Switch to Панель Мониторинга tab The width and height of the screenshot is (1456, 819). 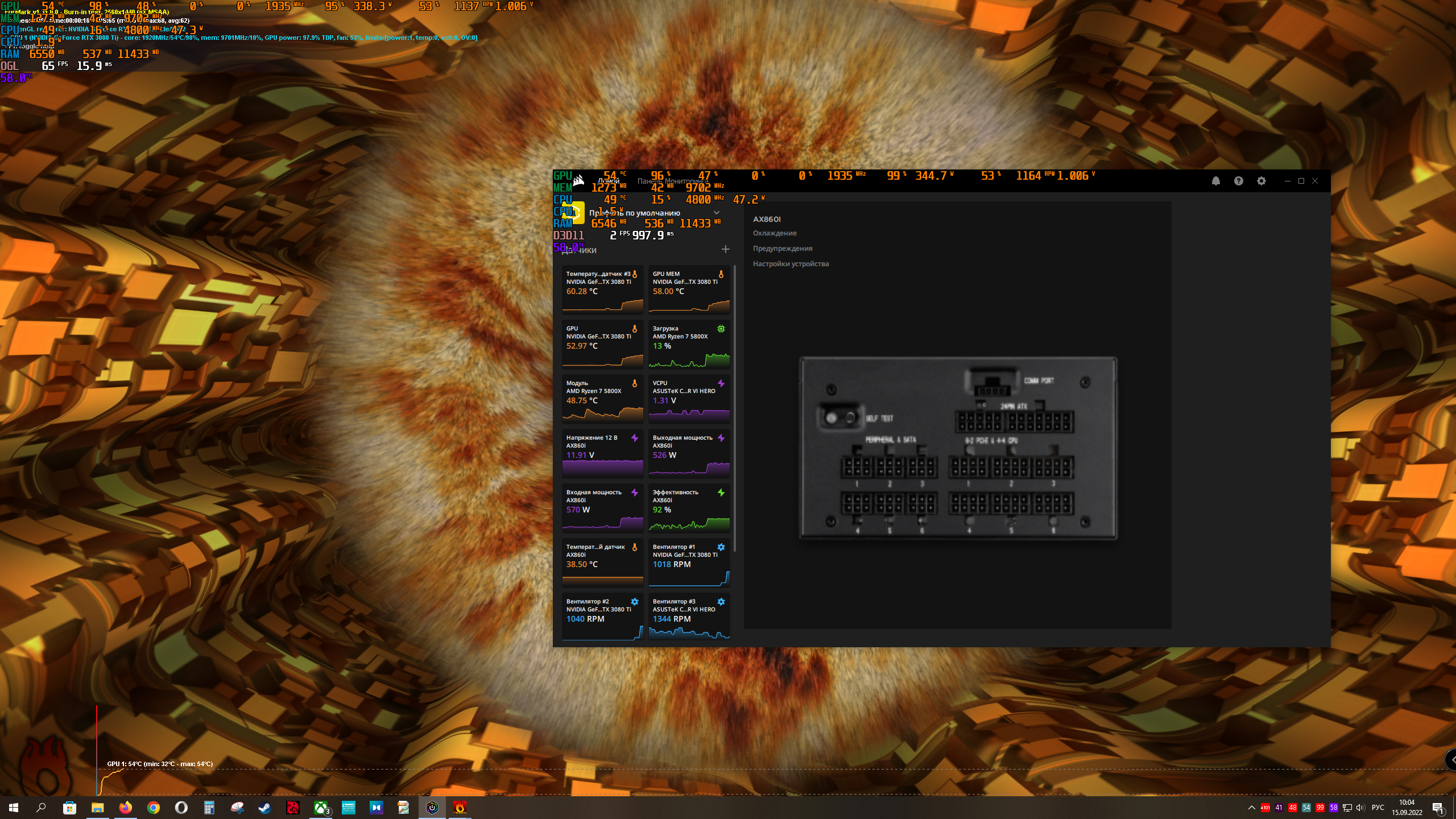(x=673, y=181)
